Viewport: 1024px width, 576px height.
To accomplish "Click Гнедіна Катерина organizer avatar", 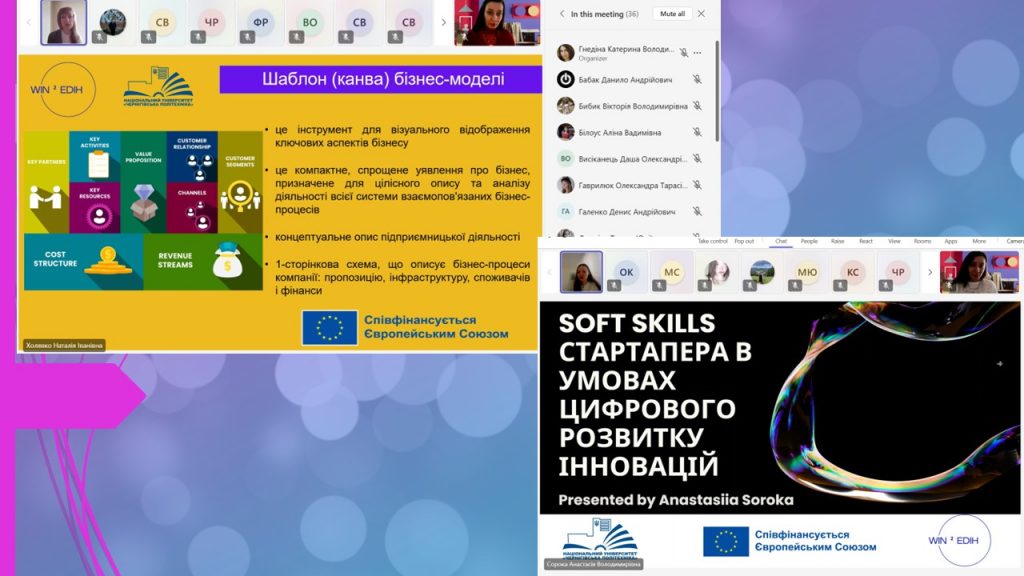I will (566, 52).
